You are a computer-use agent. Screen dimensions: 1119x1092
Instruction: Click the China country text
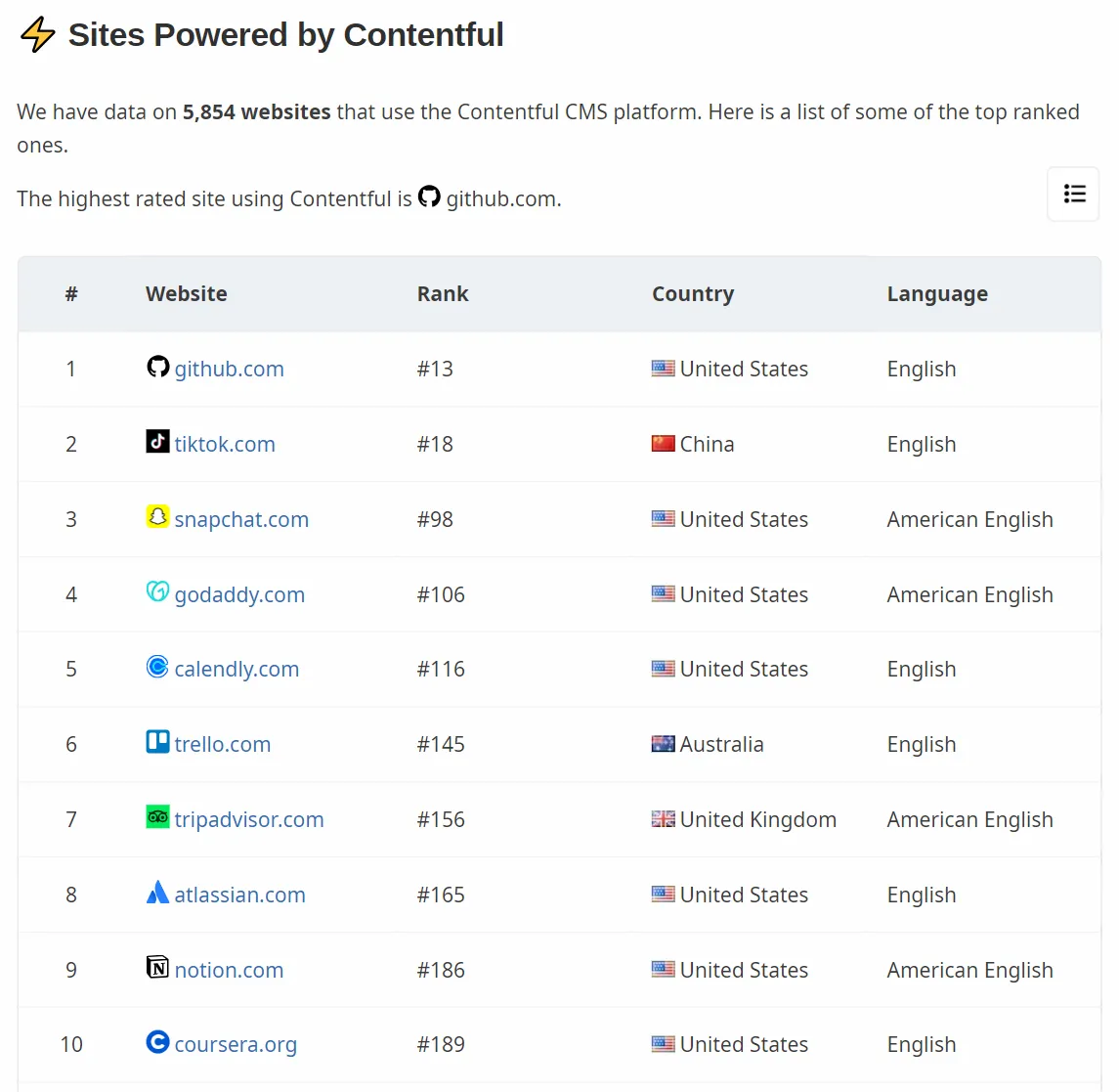click(707, 444)
